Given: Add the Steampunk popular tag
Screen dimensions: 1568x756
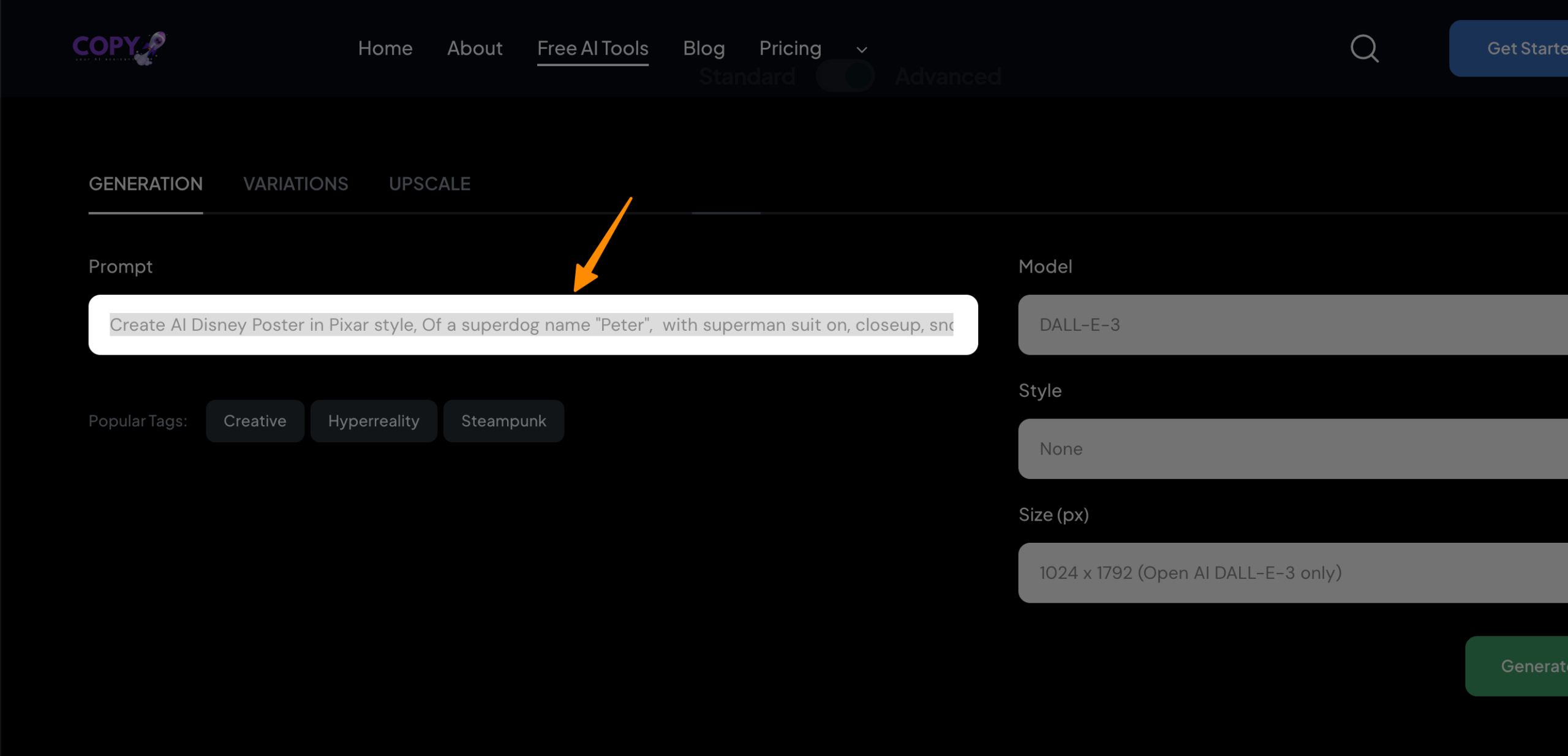Looking at the screenshot, I should click(503, 421).
